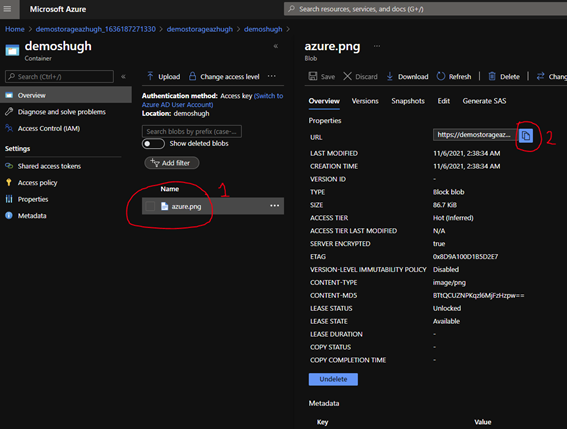
Task: Switch to the Generate SAS tab
Action: tap(484, 101)
